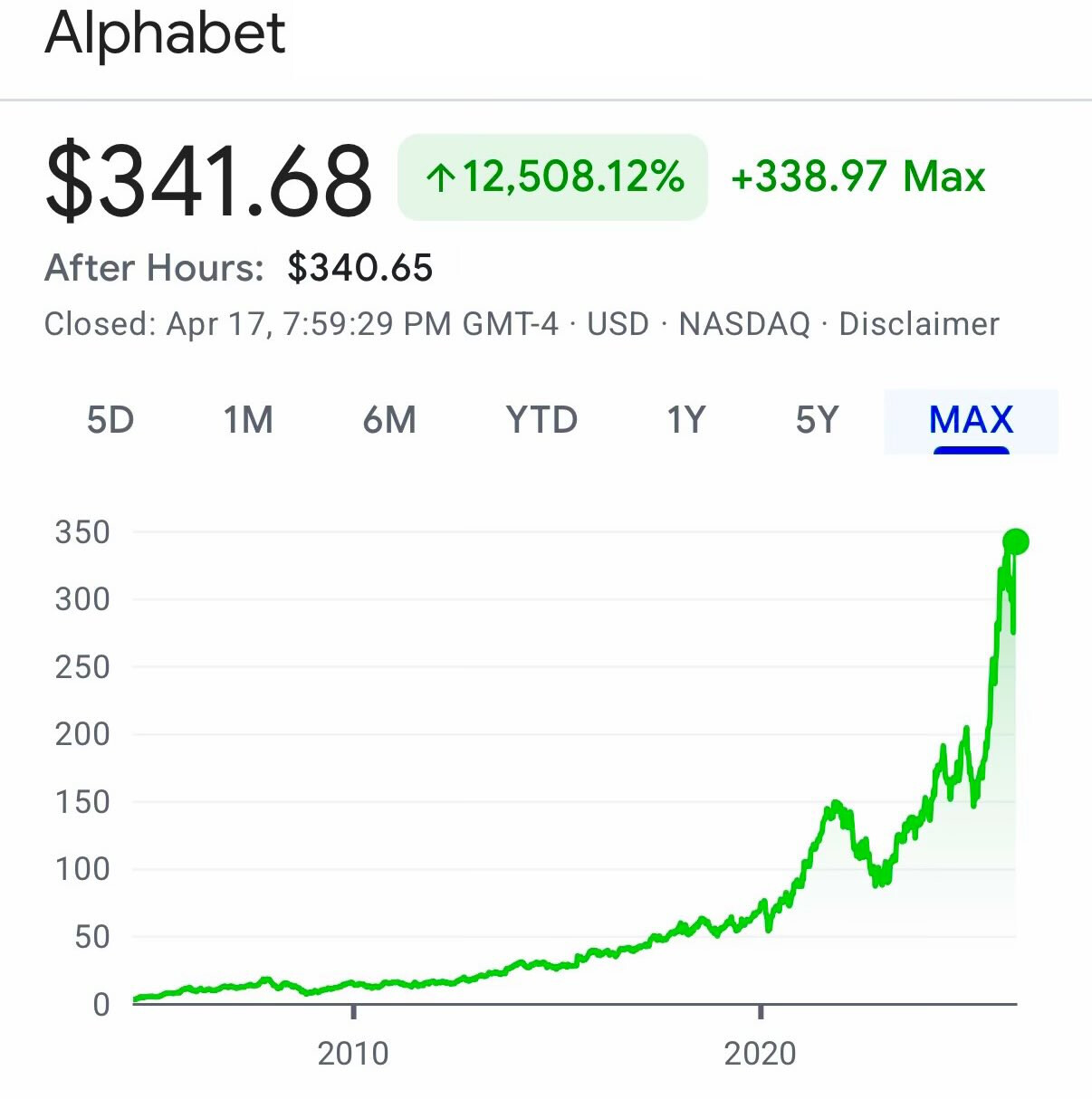Click the $341.68 stock price
Viewport: 1092px width, 1099px height.
click(x=208, y=181)
